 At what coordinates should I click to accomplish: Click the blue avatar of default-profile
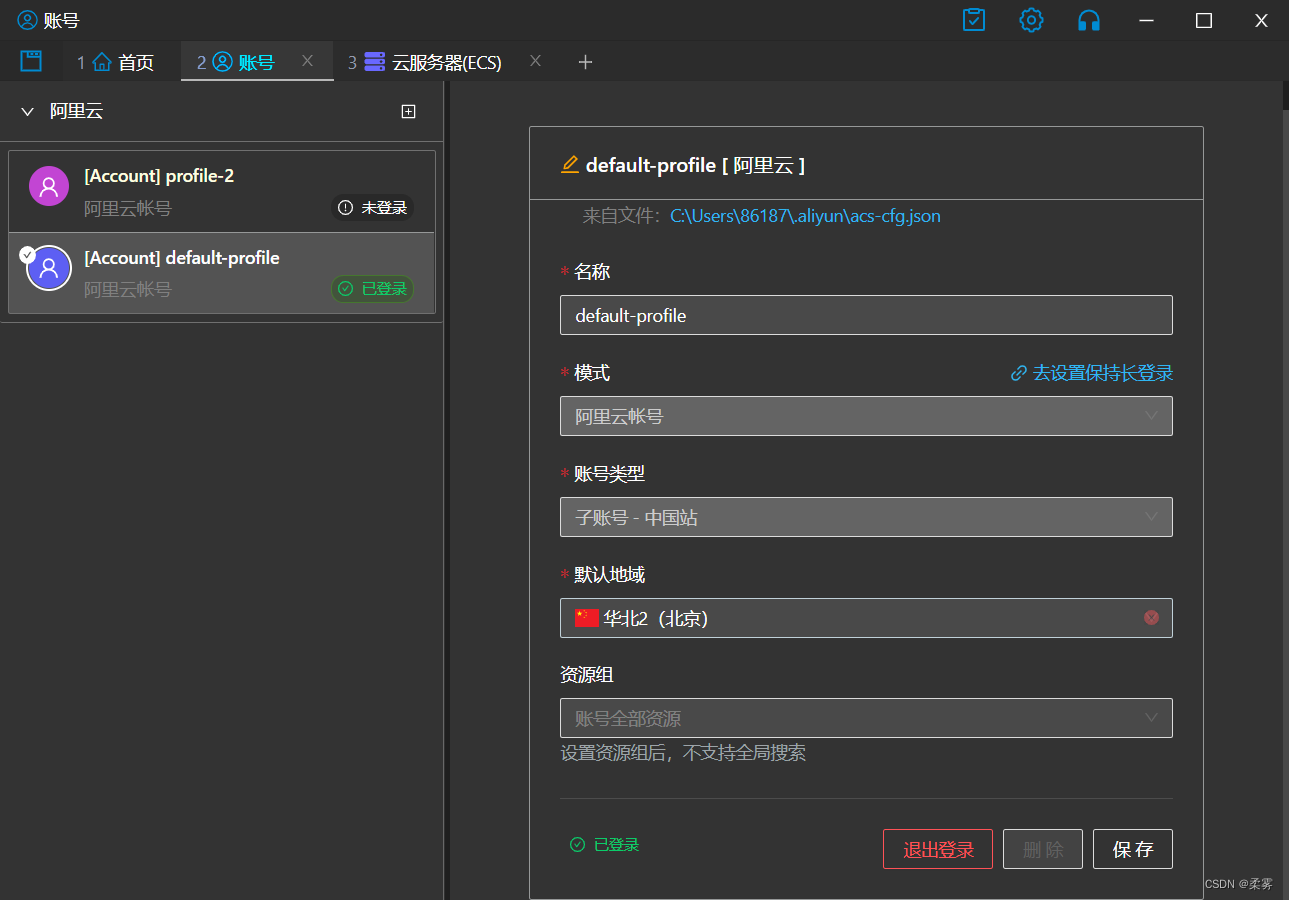[x=49, y=268]
